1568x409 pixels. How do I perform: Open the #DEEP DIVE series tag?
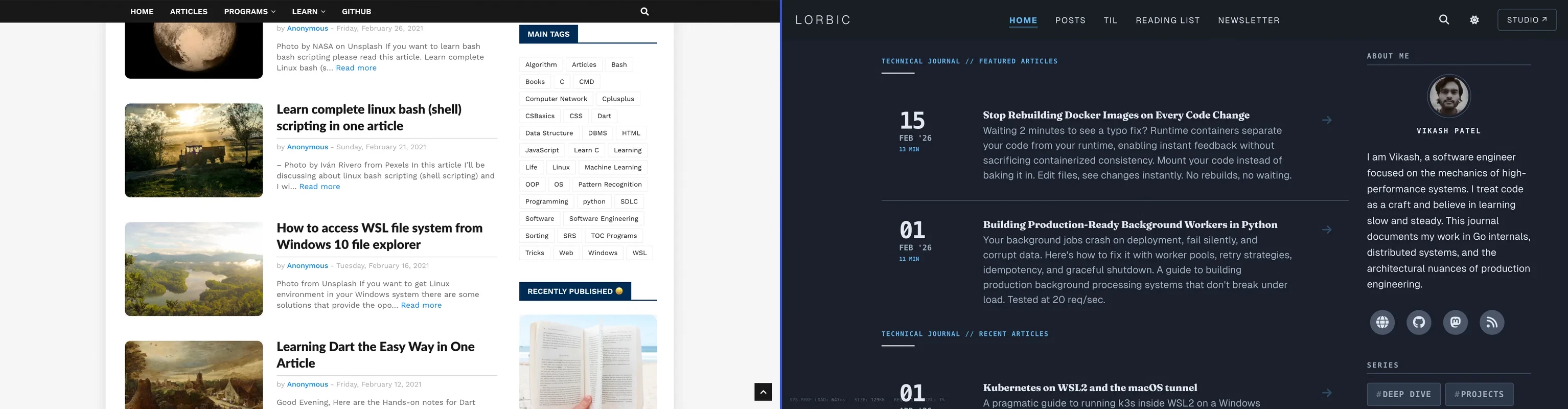coord(1403,394)
